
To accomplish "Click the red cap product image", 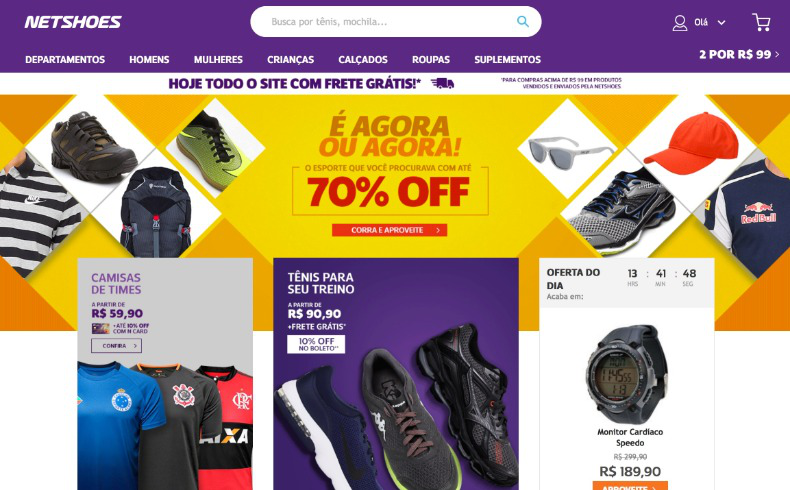I will coord(691,144).
